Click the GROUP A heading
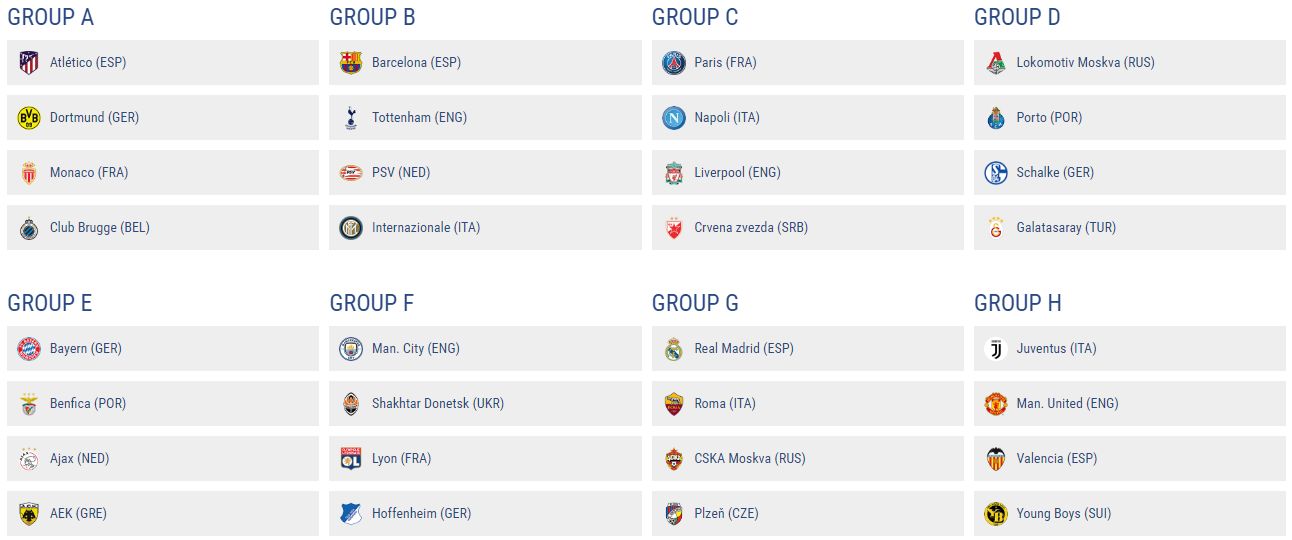Screen dimensions: 1292x540 tap(51, 17)
